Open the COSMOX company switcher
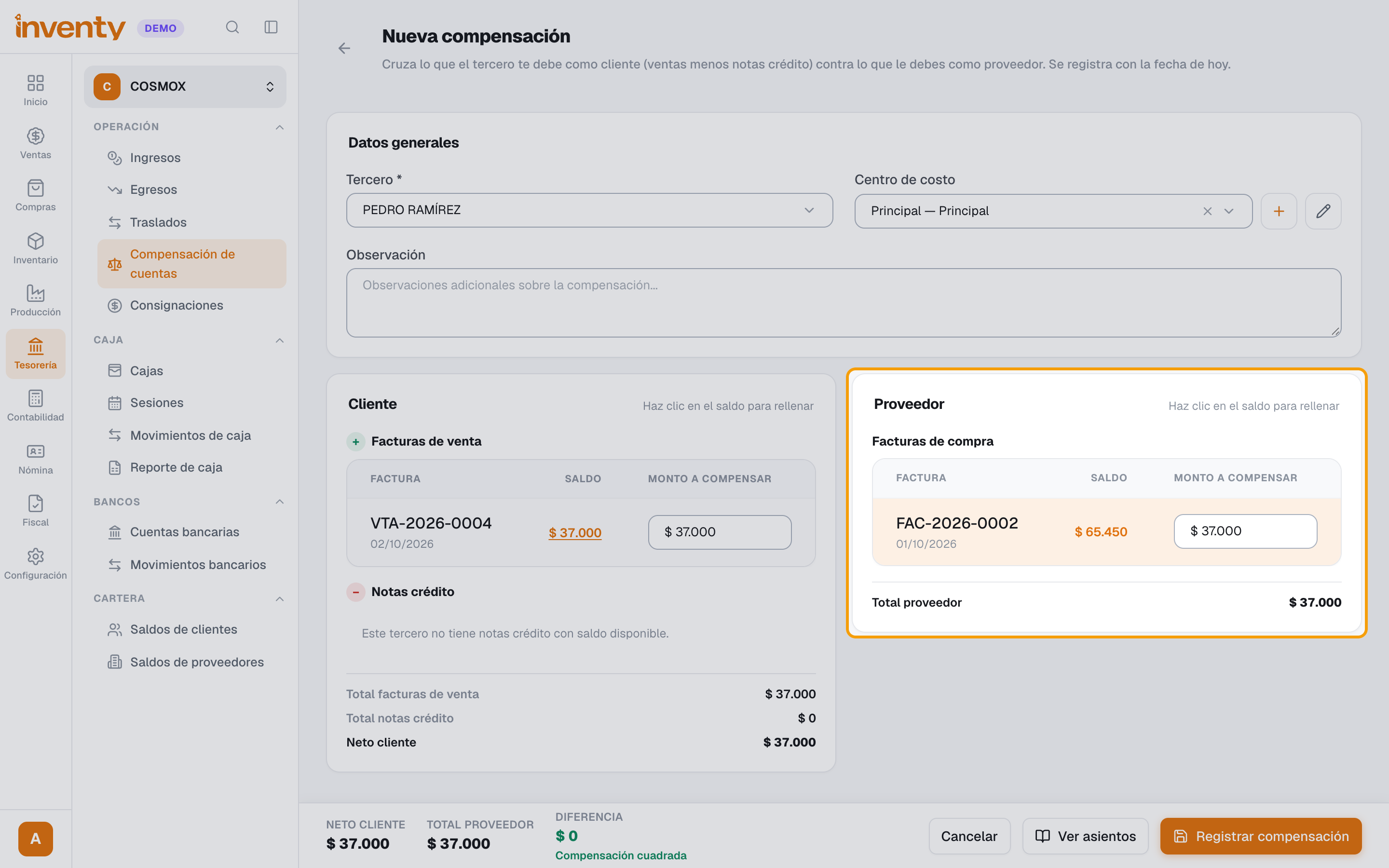 click(185, 87)
